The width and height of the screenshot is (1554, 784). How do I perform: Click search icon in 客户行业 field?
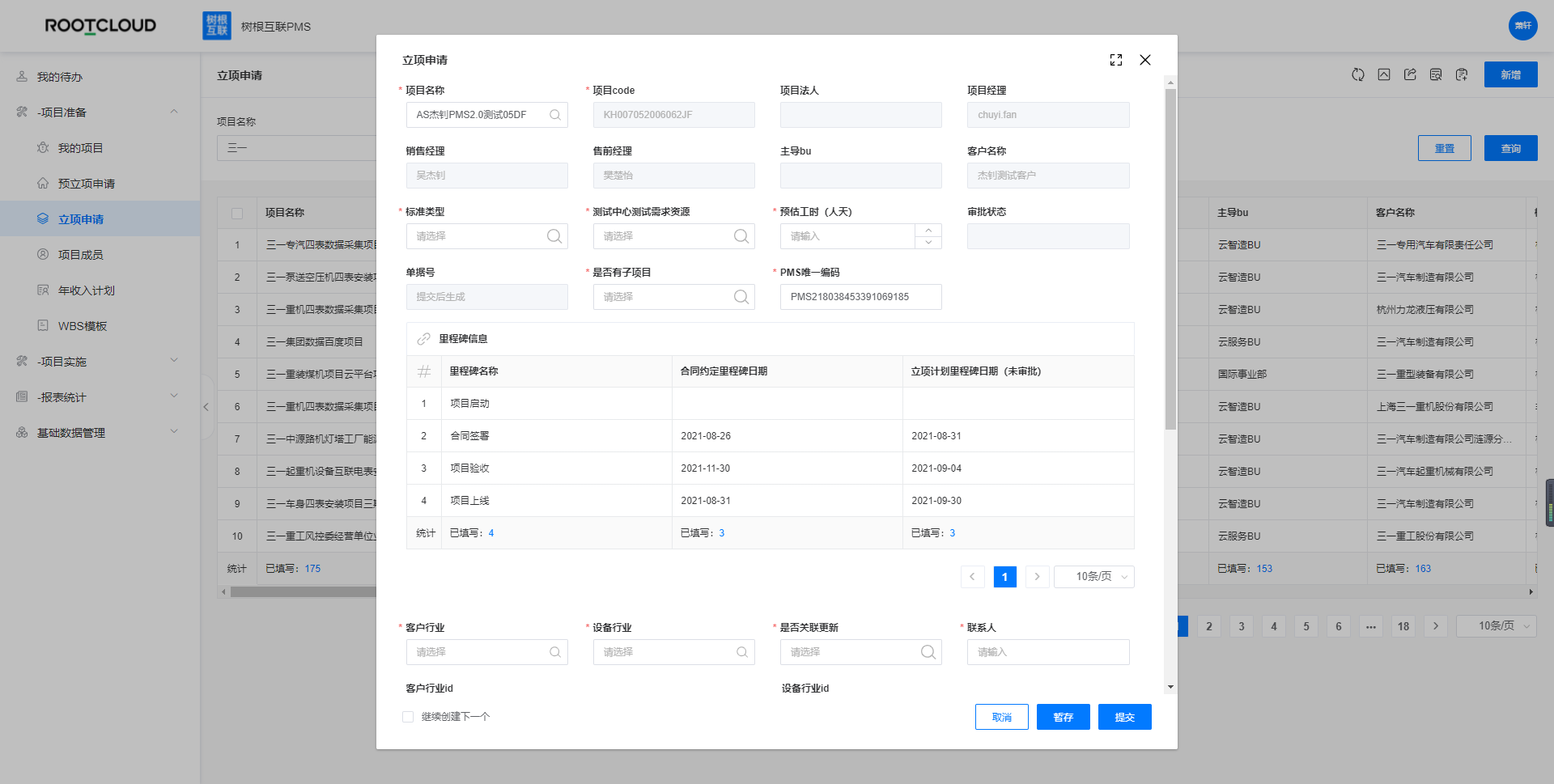click(x=555, y=652)
